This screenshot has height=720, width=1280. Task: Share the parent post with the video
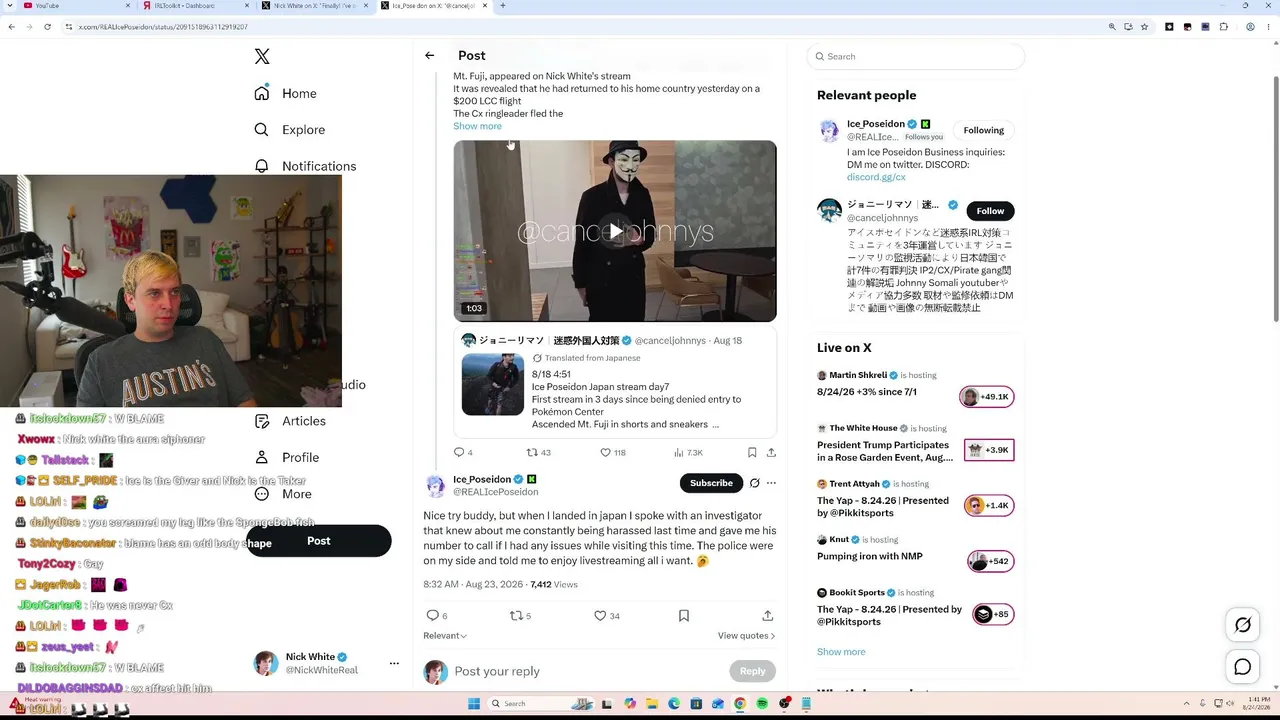pos(771,453)
